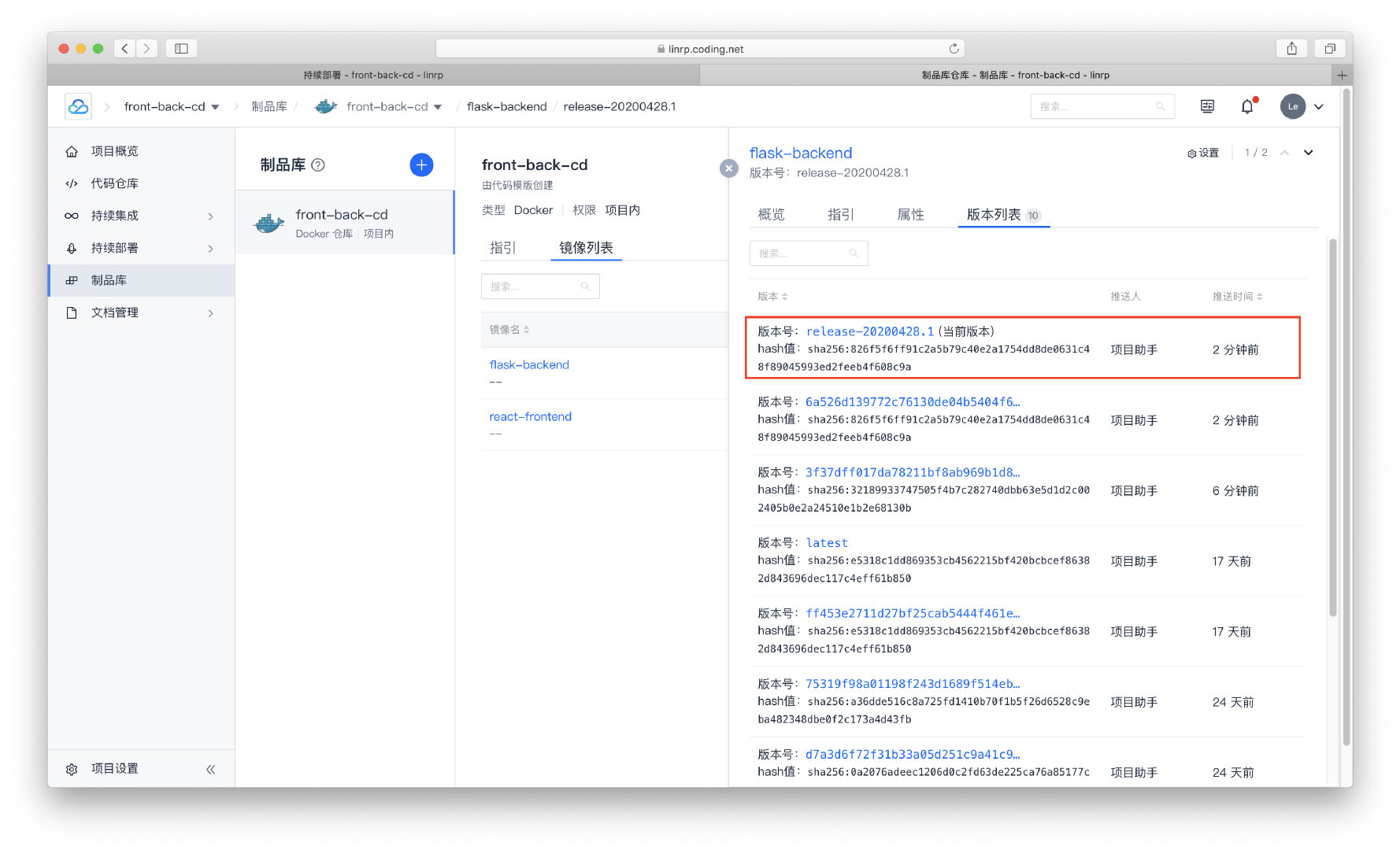The image size is (1400, 850).
Task: Switch to the 镜像列表 tab
Action: (586, 248)
